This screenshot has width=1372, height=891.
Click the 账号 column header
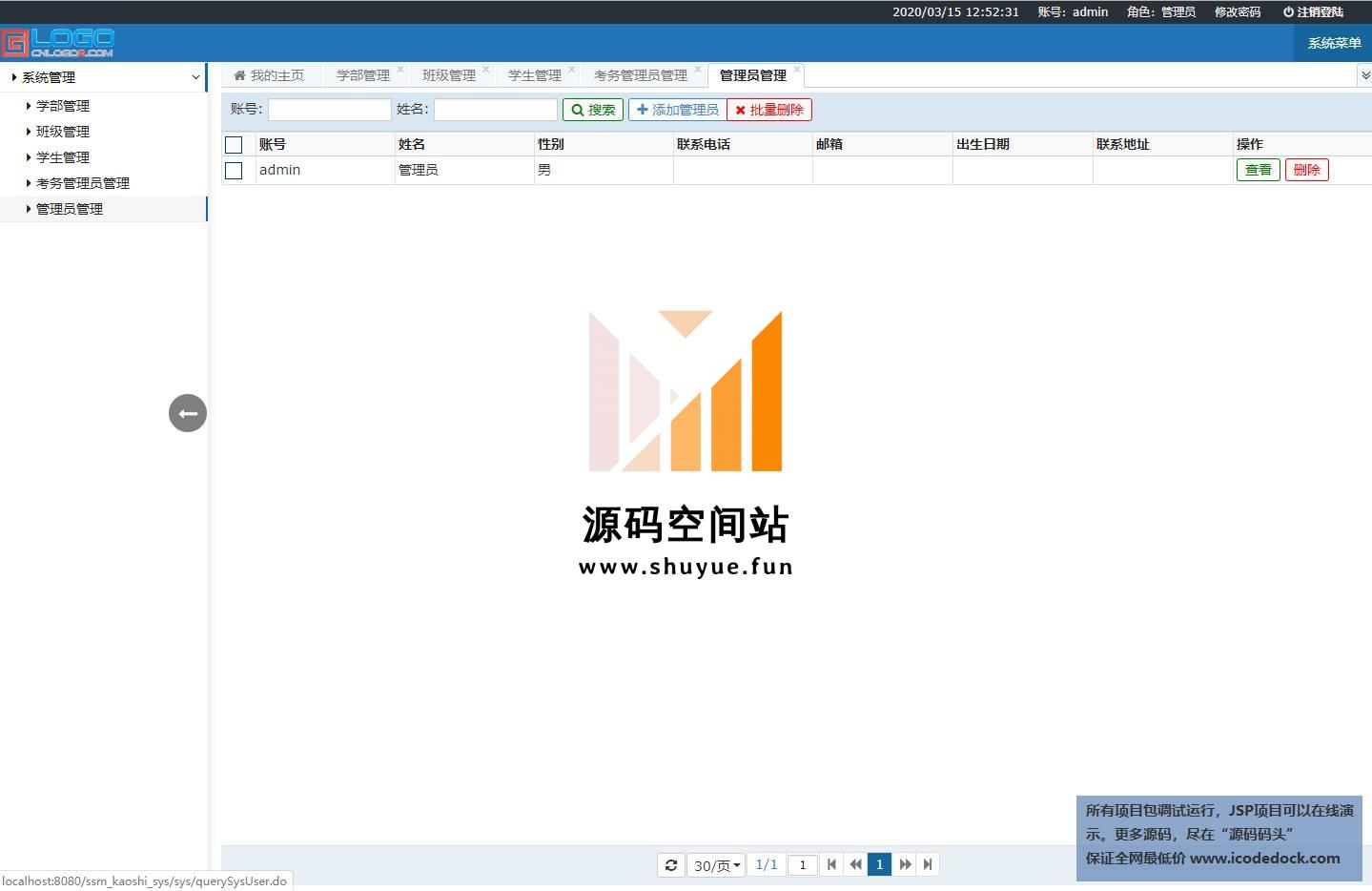tap(325, 144)
